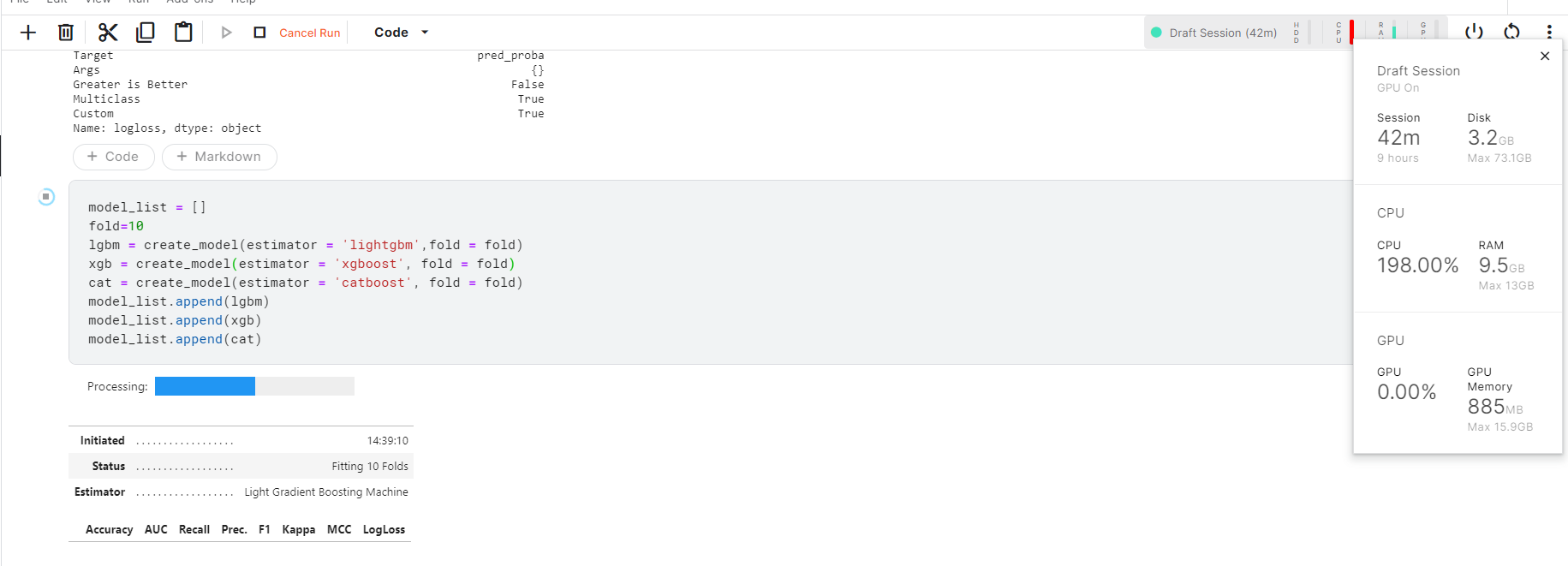
Task: Insert a Markdown cell
Action: pyautogui.click(x=219, y=157)
